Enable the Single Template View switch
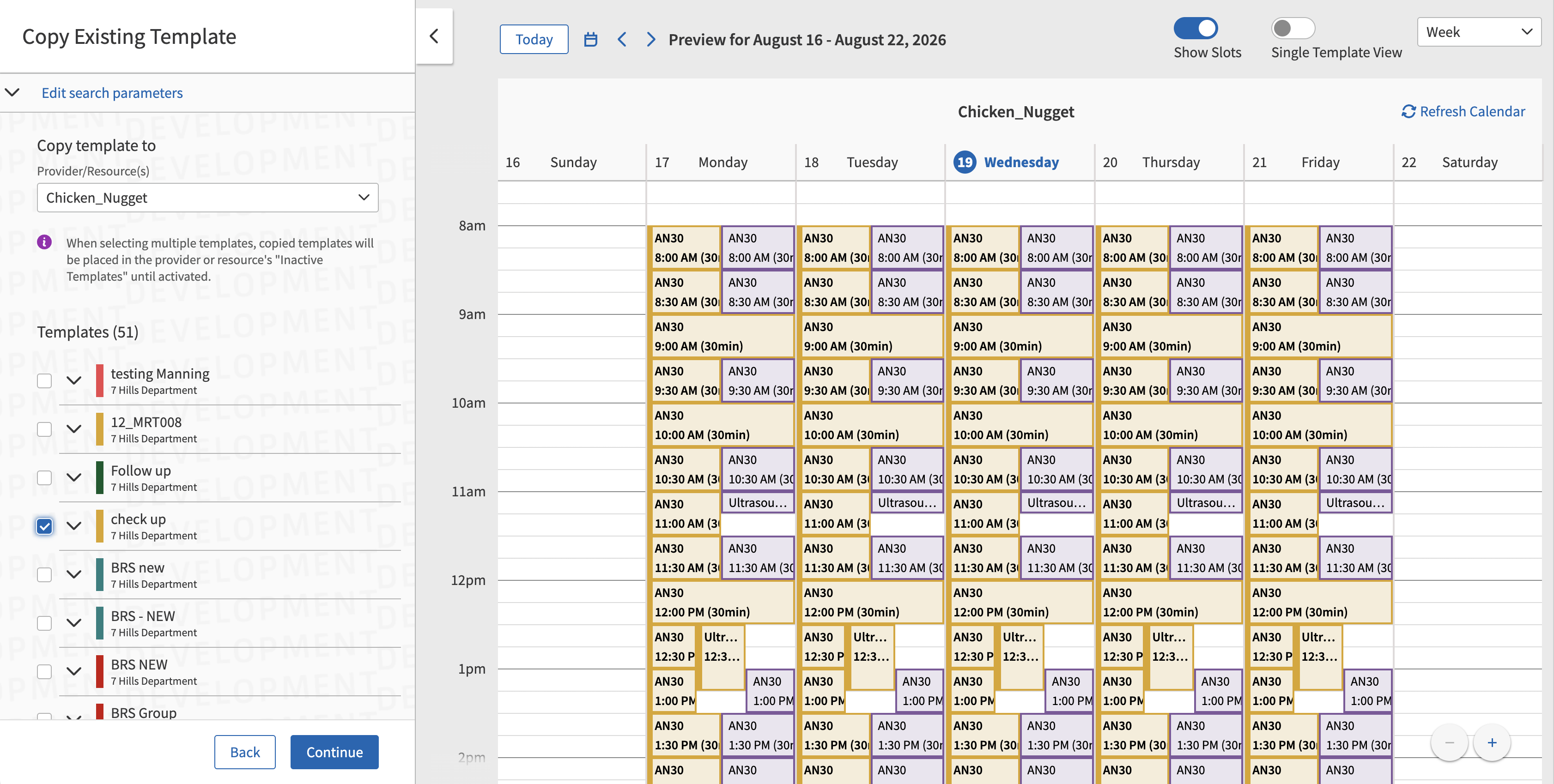The height and width of the screenshot is (784, 1554). point(1293,28)
